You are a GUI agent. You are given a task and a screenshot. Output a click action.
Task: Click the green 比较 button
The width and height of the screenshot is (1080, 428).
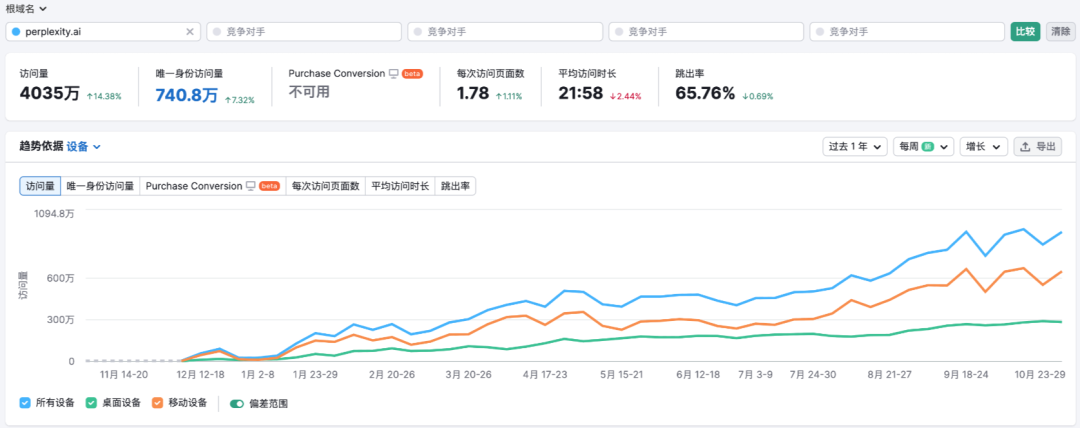pyautogui.click(x=1025, y=32)
